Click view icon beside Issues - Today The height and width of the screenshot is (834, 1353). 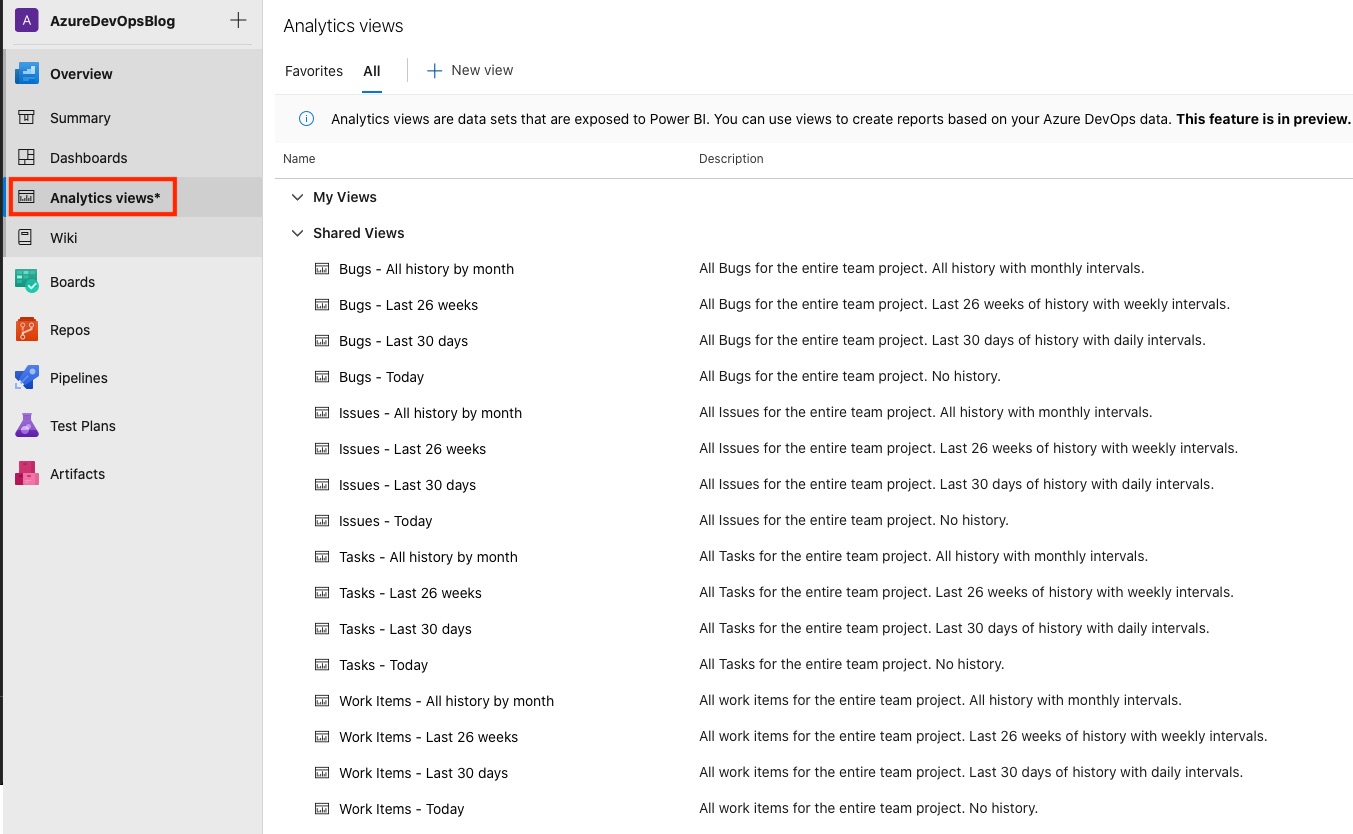[322, 521]
